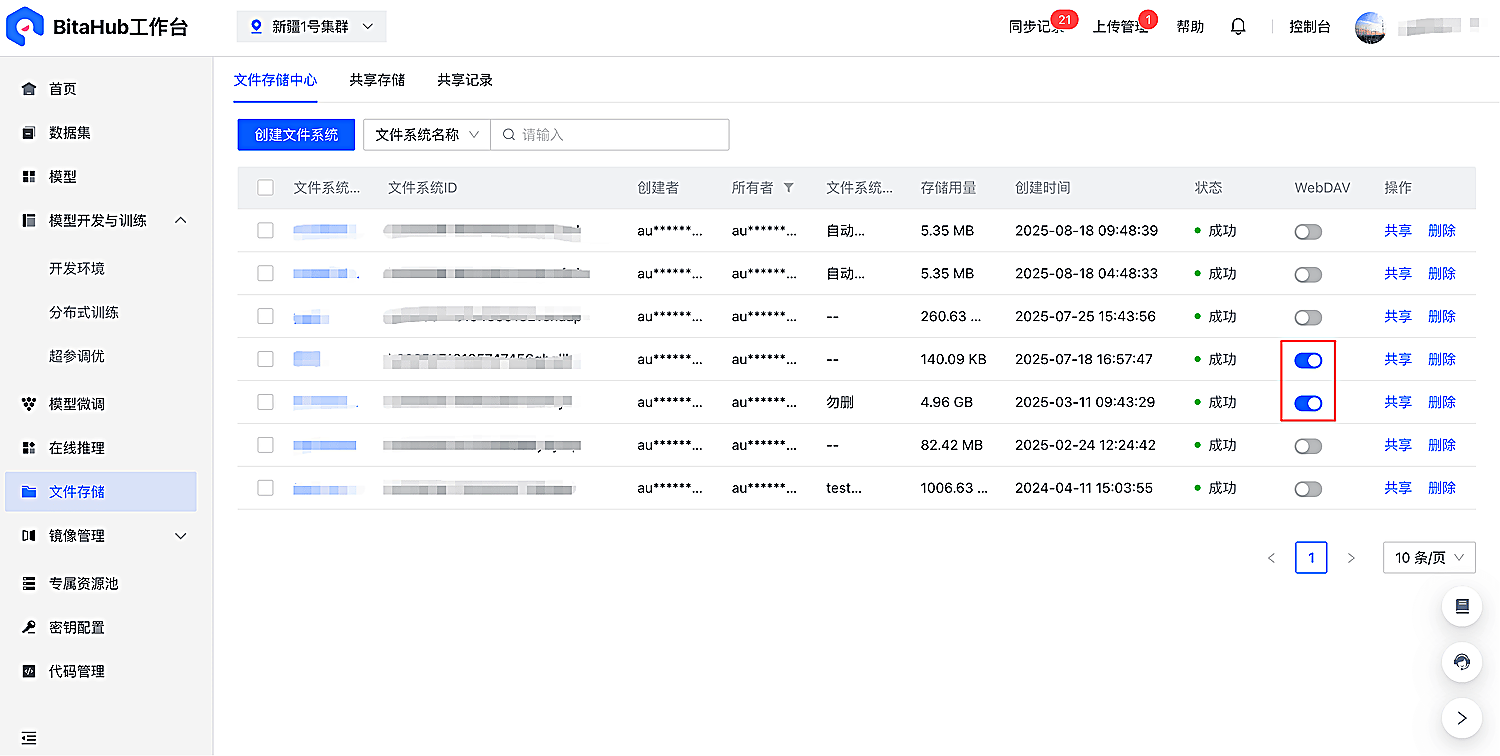Open the customer service headset icon
The width and height of the screenshot is (1500, 756).
1462,662
